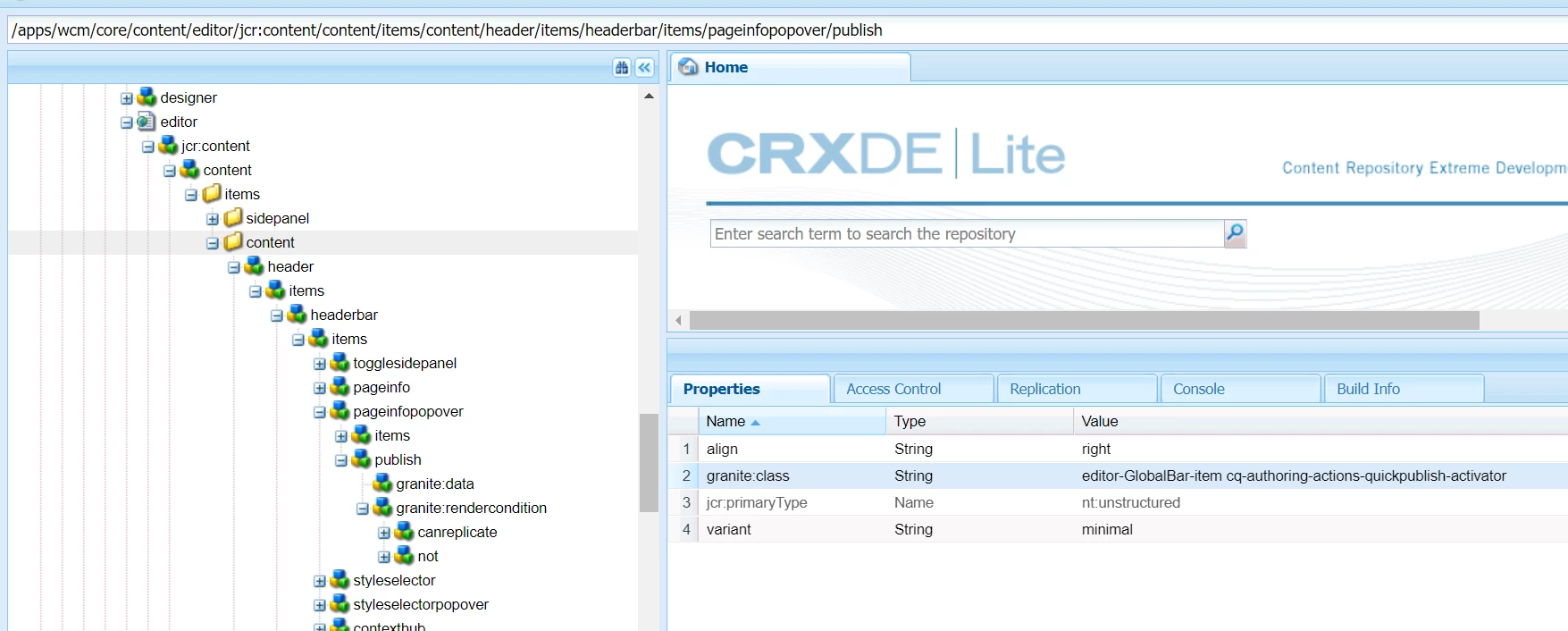
Task: Select the jcr:primaryType property row
Action: pyautogui.click(x=1118, y=502)
